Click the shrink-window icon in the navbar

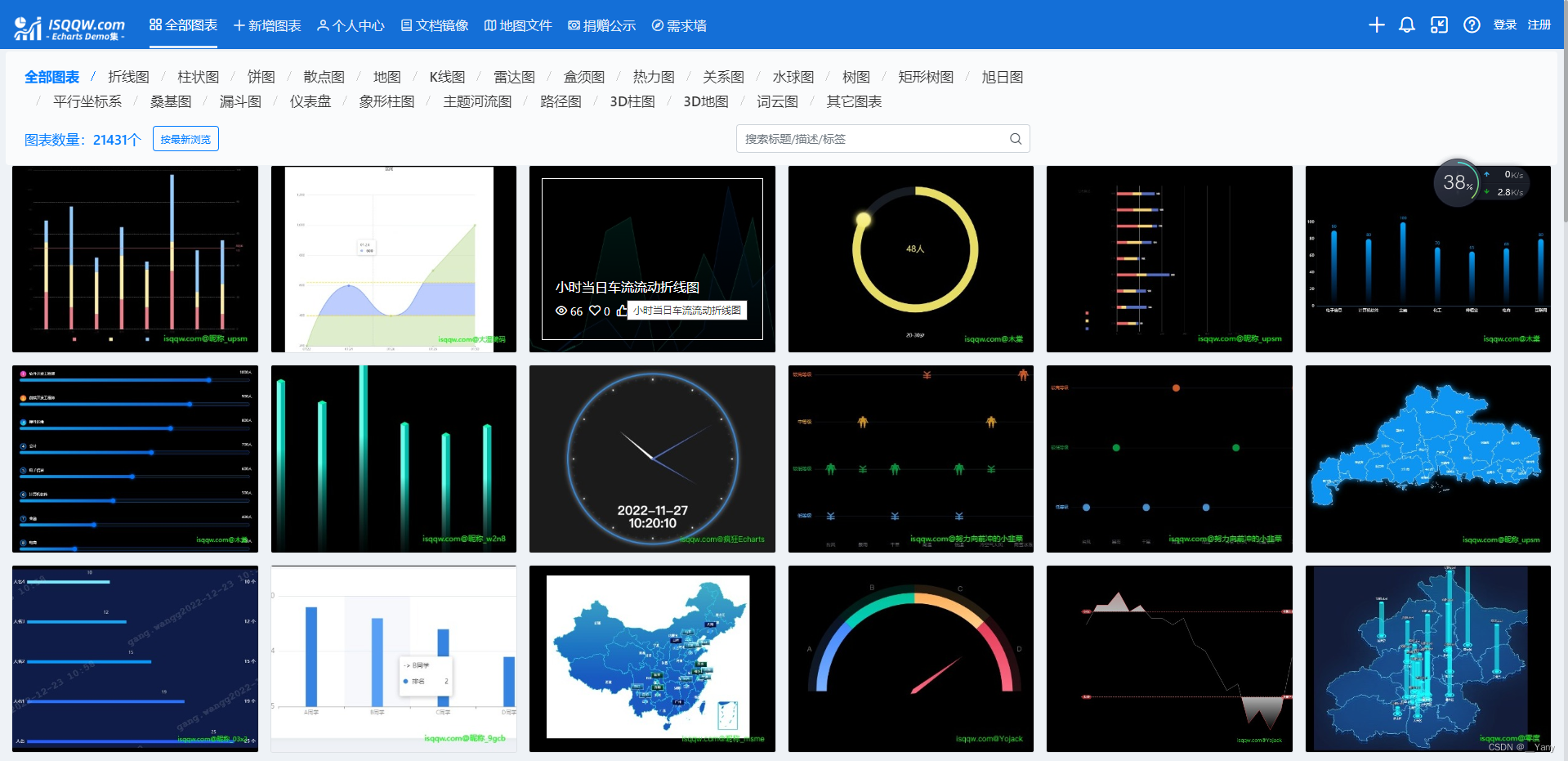click(1439, 25)
